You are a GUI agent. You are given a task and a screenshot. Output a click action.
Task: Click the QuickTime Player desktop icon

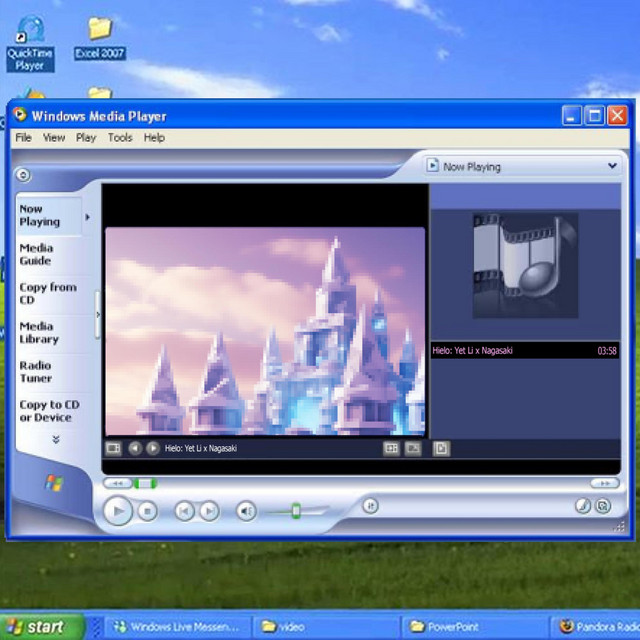pos(30,44)
